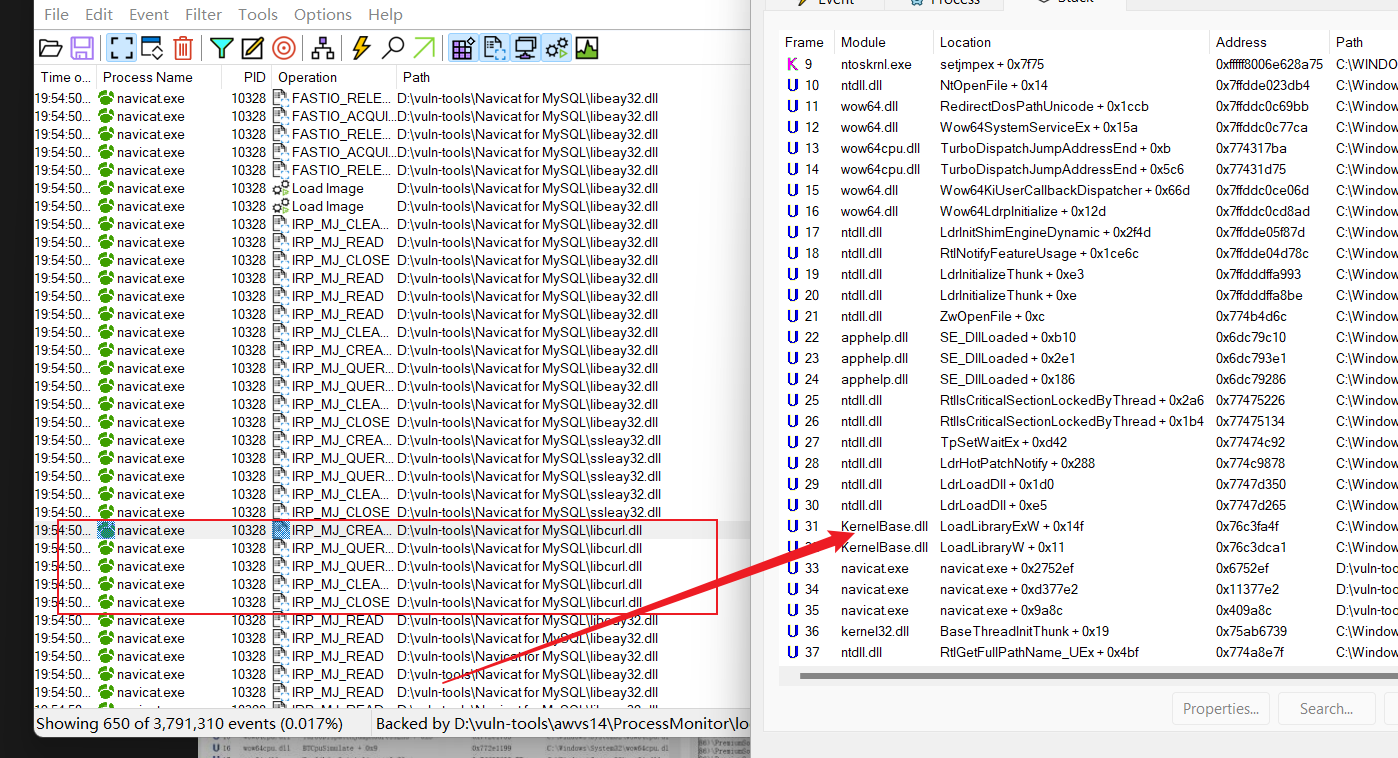Viewport: 1398px width, 758px height.
Task: Open the Event menu
Action: (x=149, y=15)
